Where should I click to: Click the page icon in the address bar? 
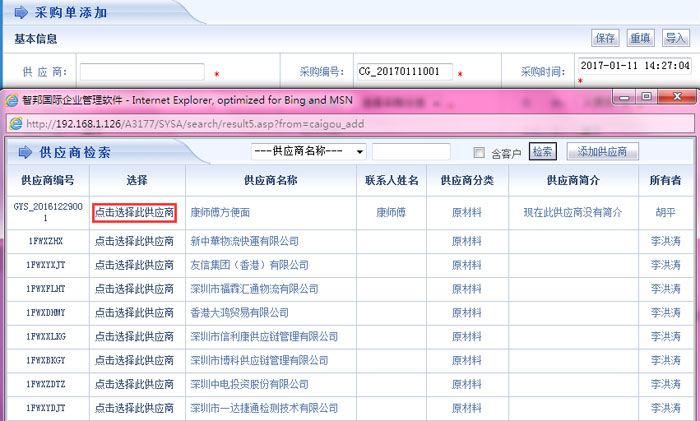(x=16, y=124)
